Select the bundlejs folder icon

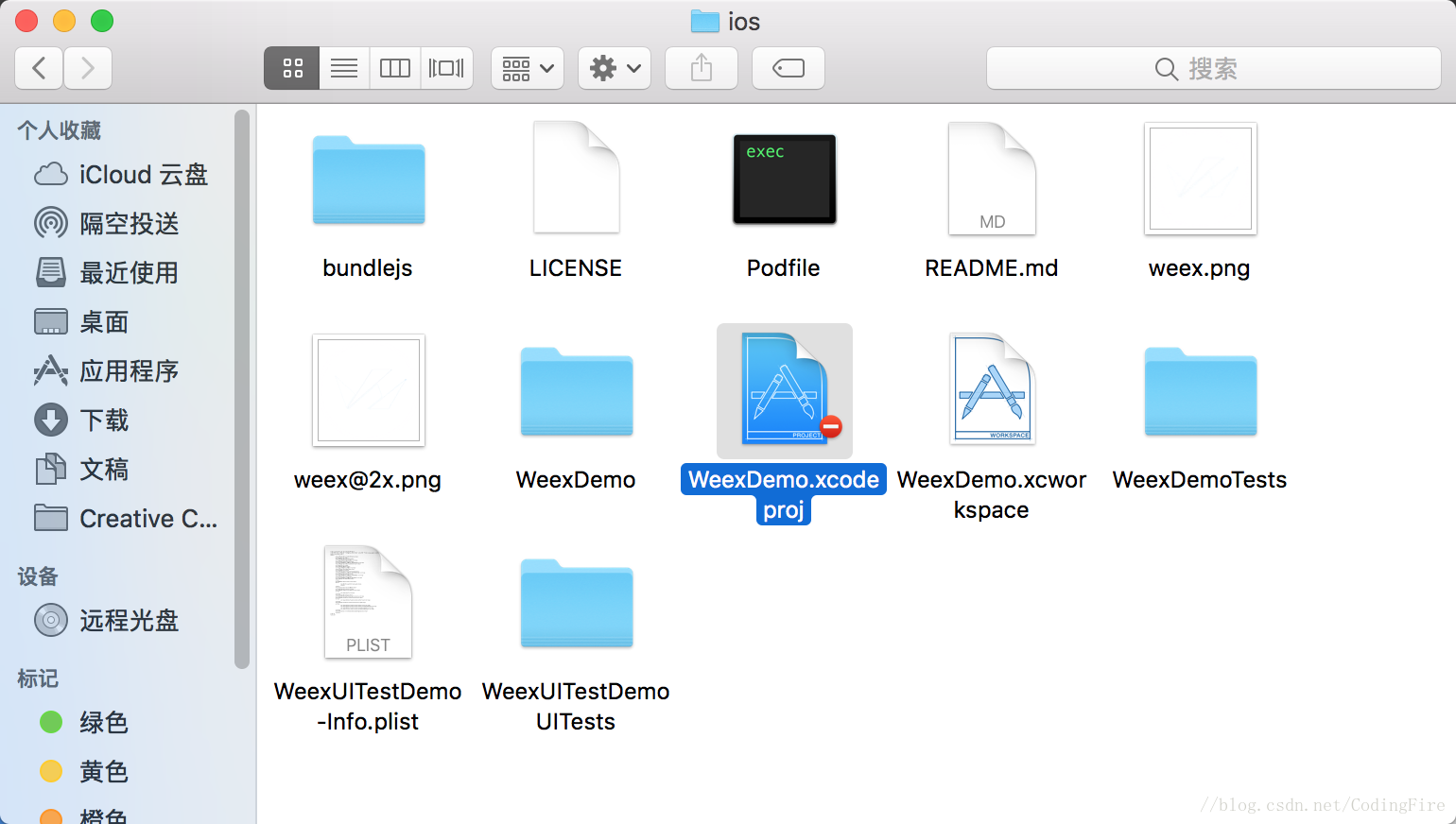click(x=369, y=180)
